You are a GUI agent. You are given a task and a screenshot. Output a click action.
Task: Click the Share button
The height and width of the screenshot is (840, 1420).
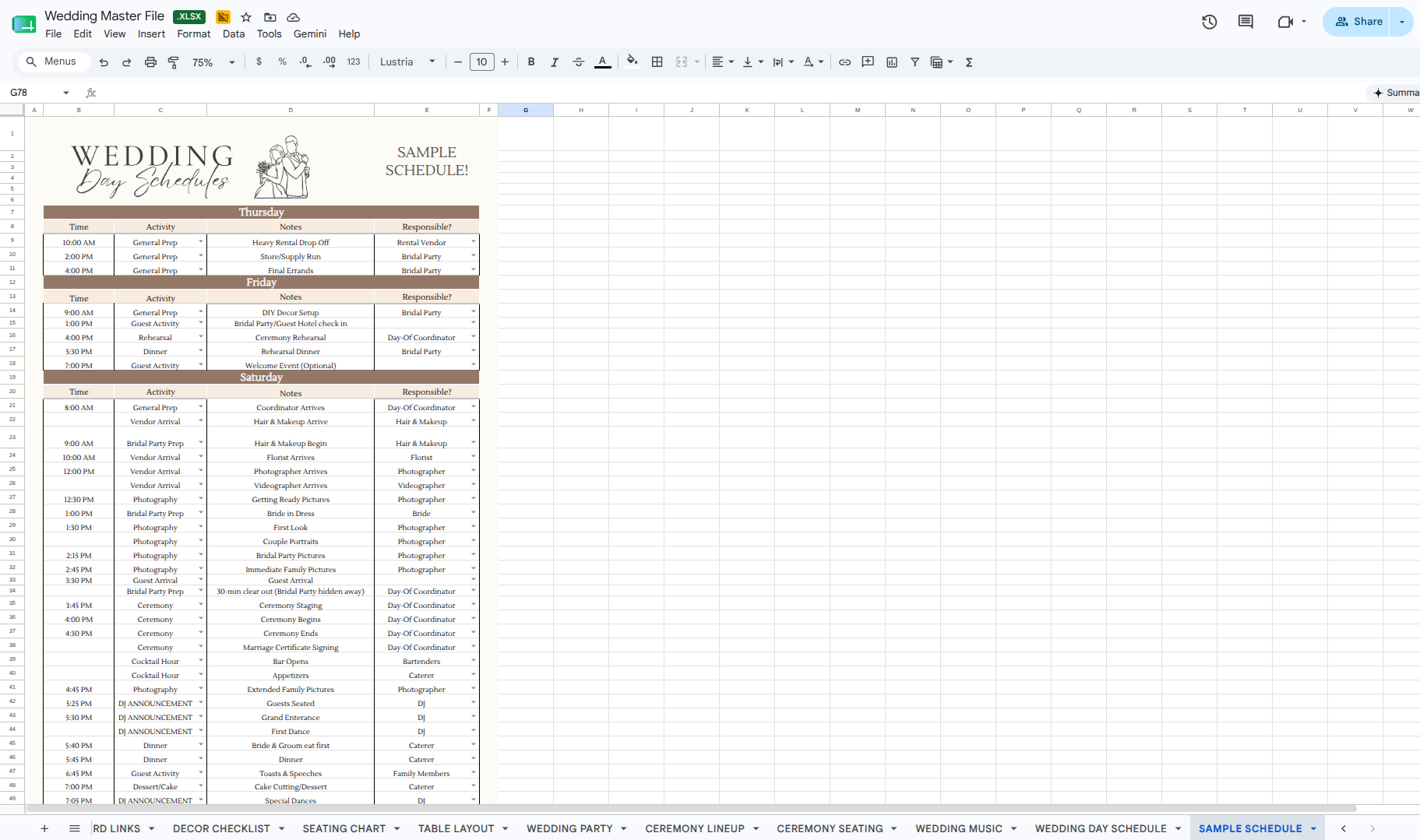(1358, 22)
